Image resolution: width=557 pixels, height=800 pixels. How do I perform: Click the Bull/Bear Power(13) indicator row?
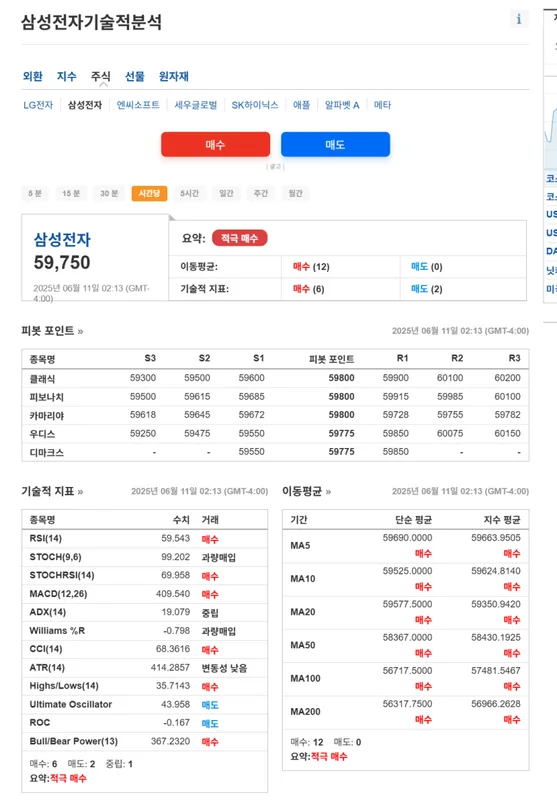pos(145,741)
